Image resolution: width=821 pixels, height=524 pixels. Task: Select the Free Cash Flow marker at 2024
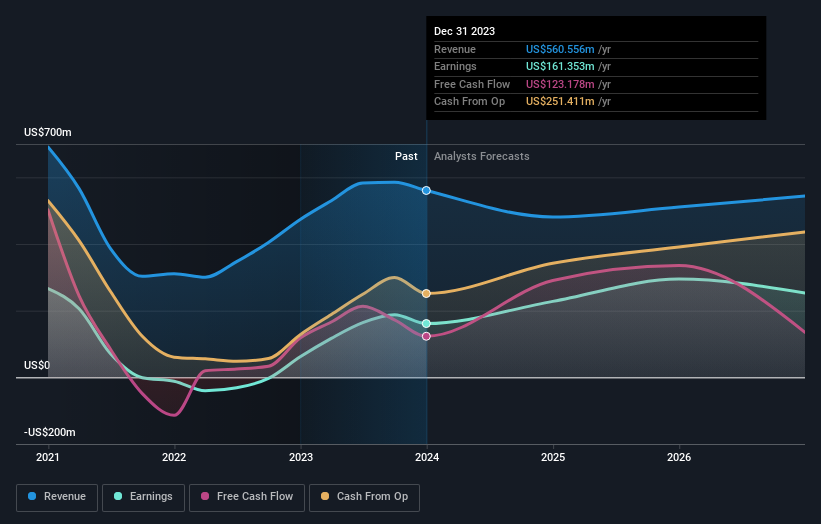click(426, 336)
